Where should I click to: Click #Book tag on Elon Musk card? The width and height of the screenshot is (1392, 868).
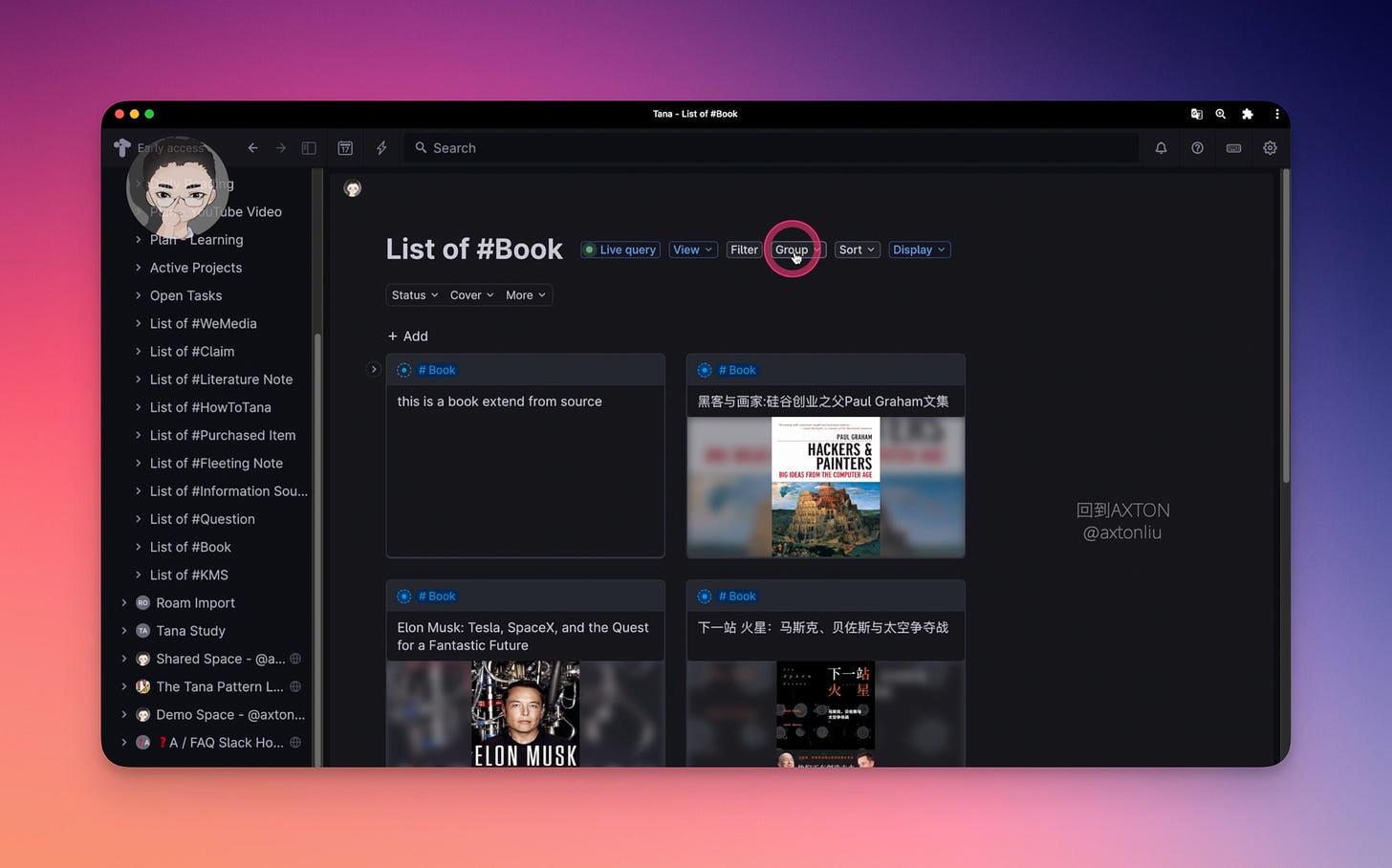pyautogui.click(x=437, y=597)
